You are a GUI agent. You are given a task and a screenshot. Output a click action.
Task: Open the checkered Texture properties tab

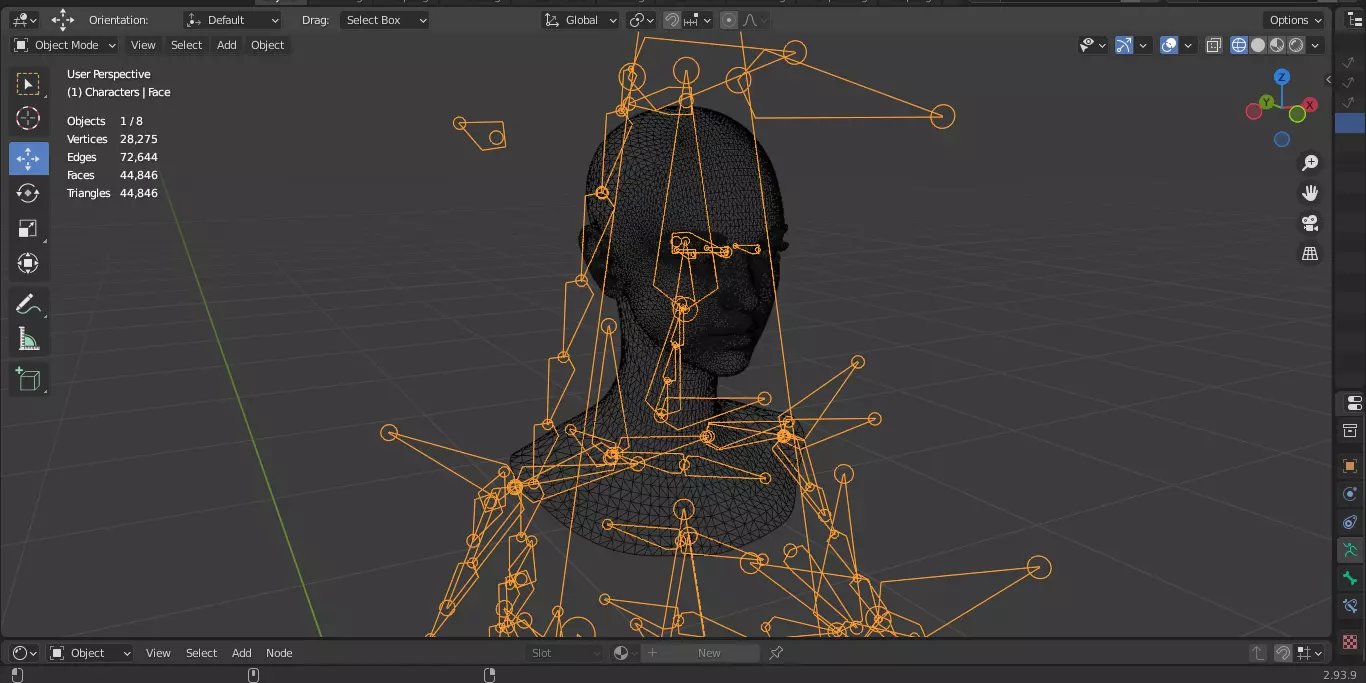coord(1350,641)
